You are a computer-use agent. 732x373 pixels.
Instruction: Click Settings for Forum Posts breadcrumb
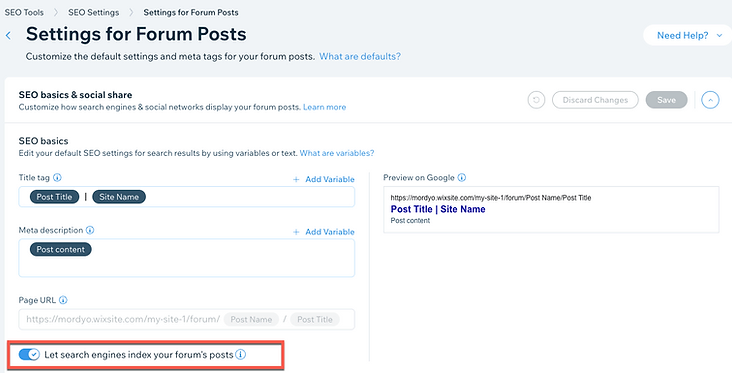pyautogui.click(x=191, y=13)
